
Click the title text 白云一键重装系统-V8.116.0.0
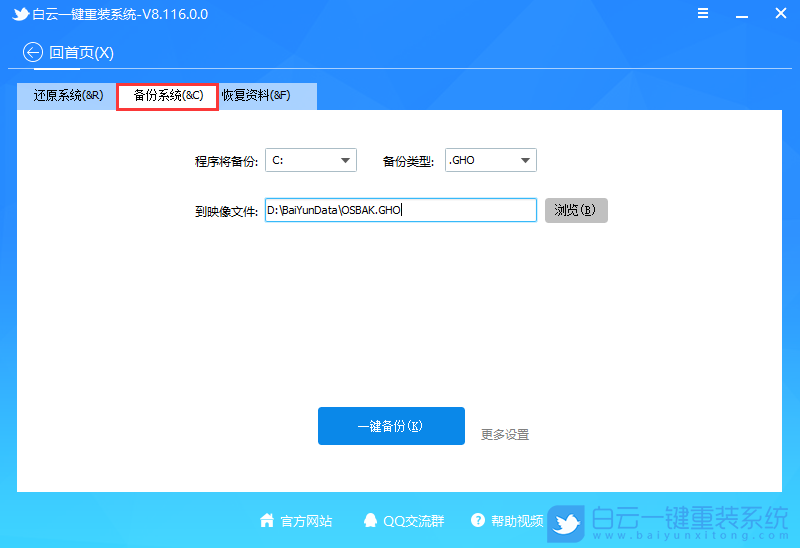(120, 14)
